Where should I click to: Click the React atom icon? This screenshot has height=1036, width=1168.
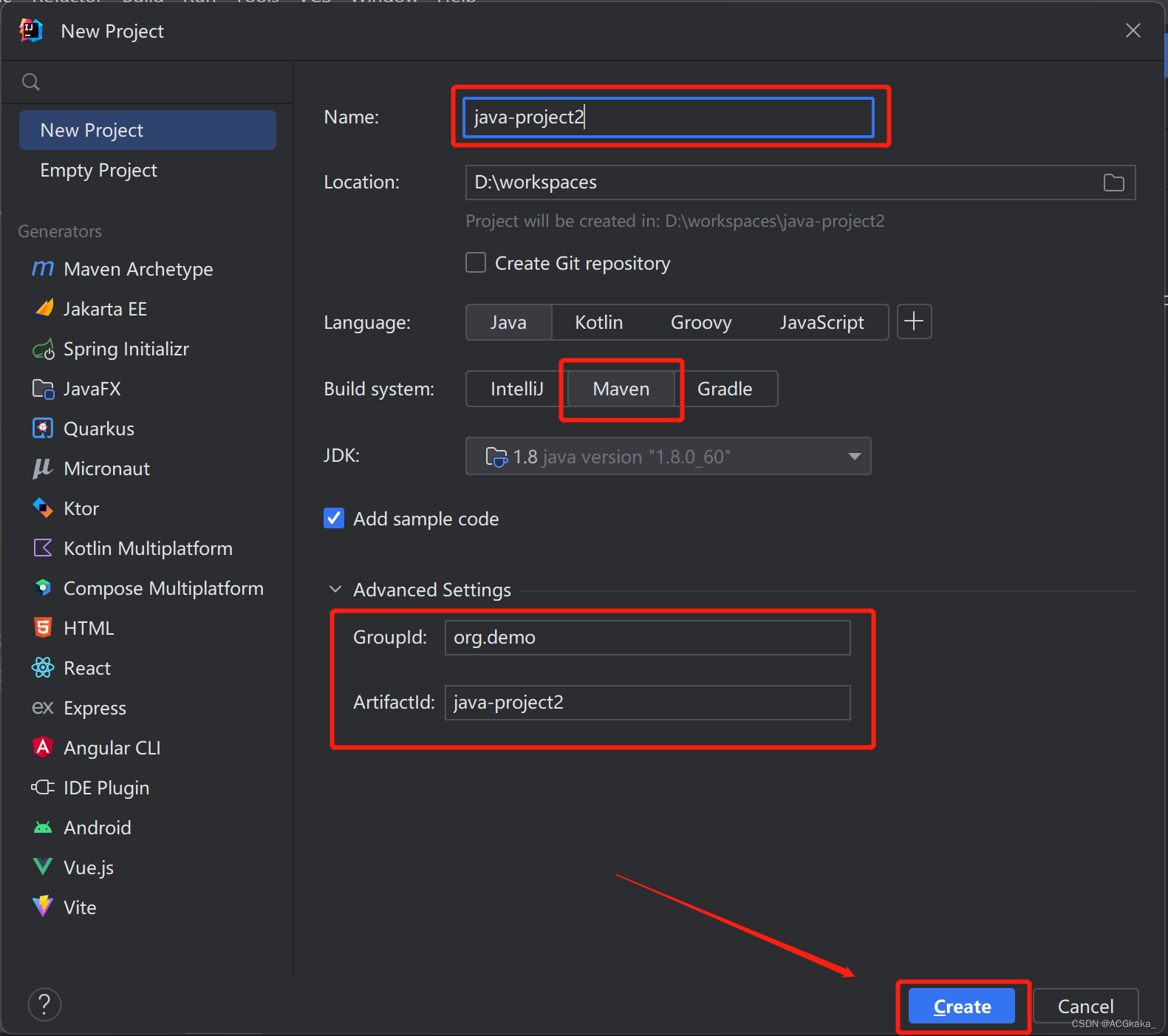(43, 668)
